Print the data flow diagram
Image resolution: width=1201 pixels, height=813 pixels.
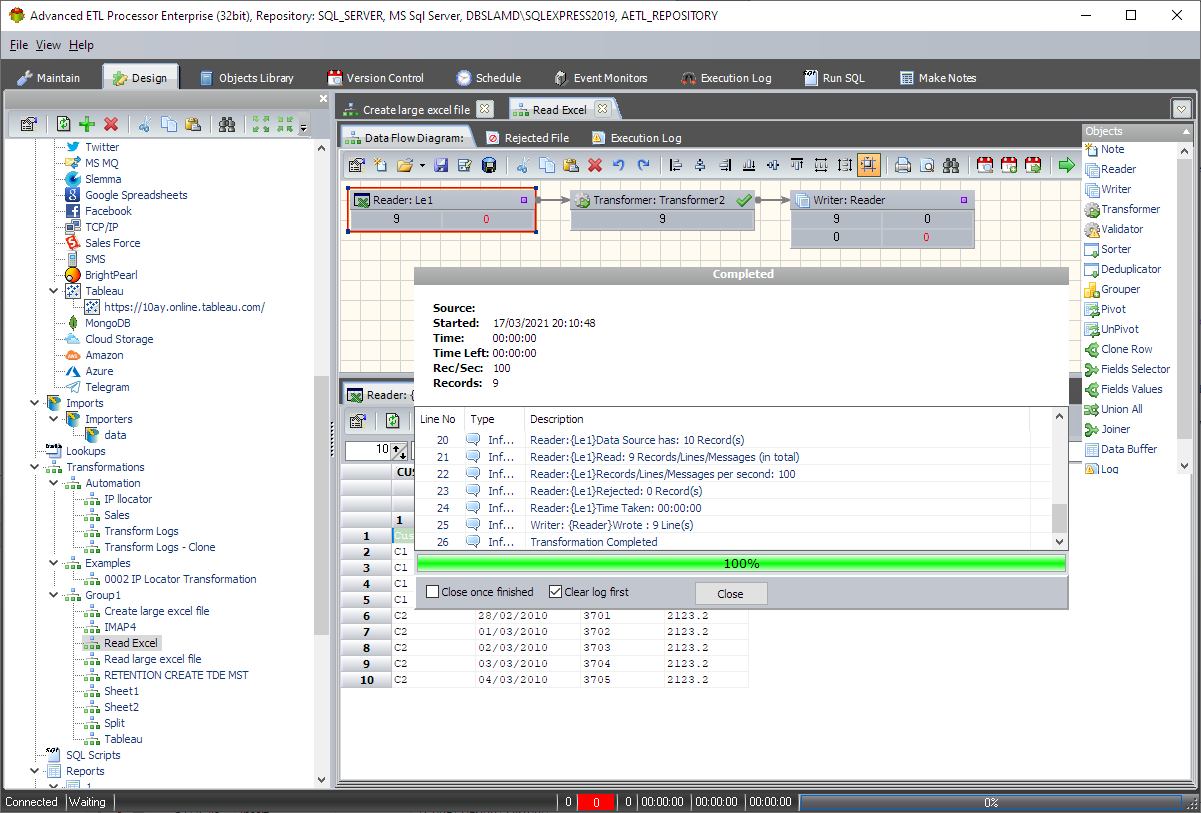904,165
